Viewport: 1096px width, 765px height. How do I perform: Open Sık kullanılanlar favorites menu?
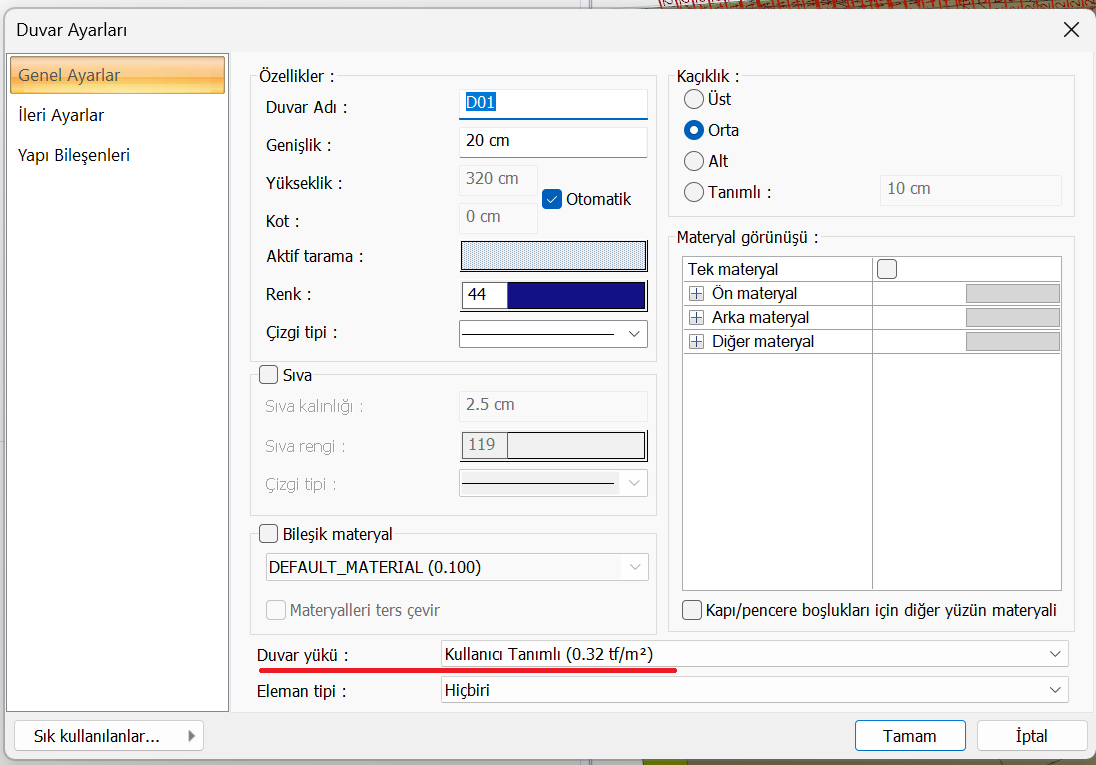[x=110, y=736]
